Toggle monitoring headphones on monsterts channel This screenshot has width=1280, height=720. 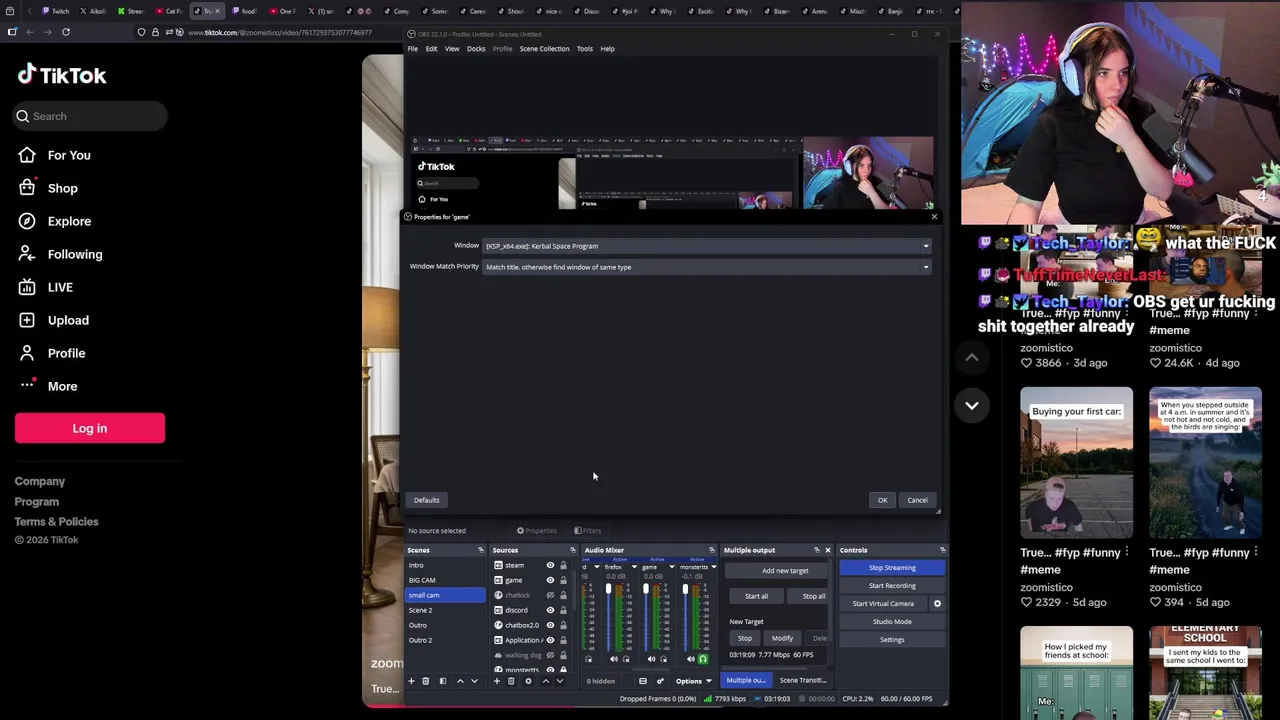[x=703, y=659]
